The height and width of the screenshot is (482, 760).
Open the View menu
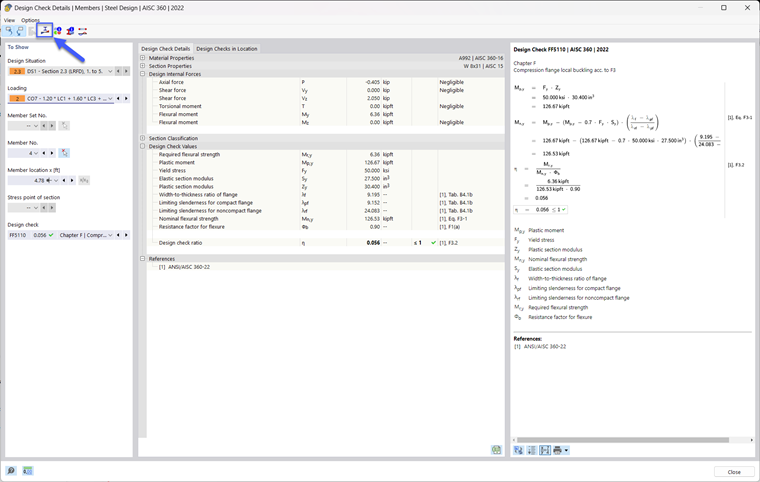click(x=9, y=20)
